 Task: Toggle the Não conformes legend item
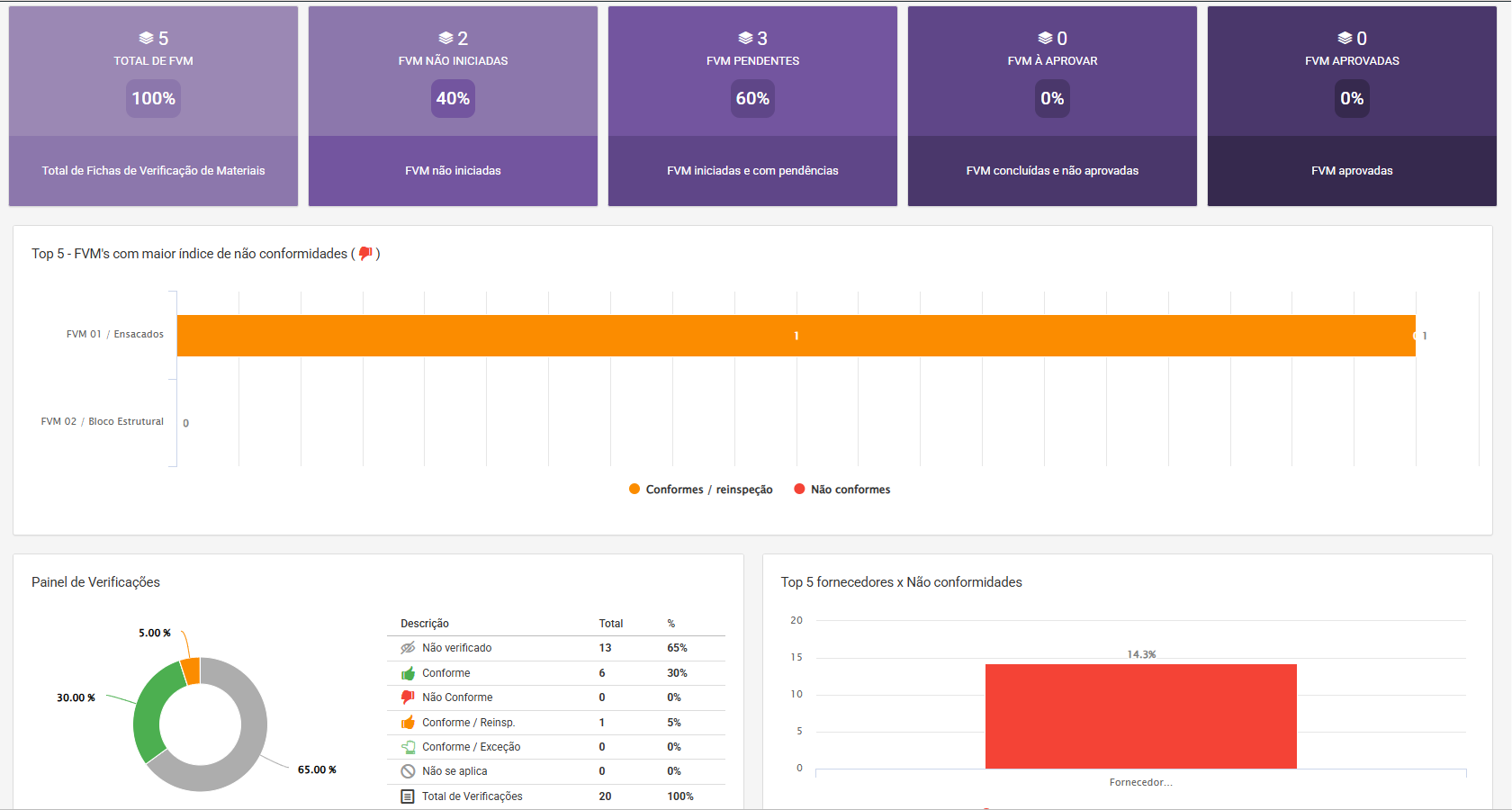coord(841,490)
